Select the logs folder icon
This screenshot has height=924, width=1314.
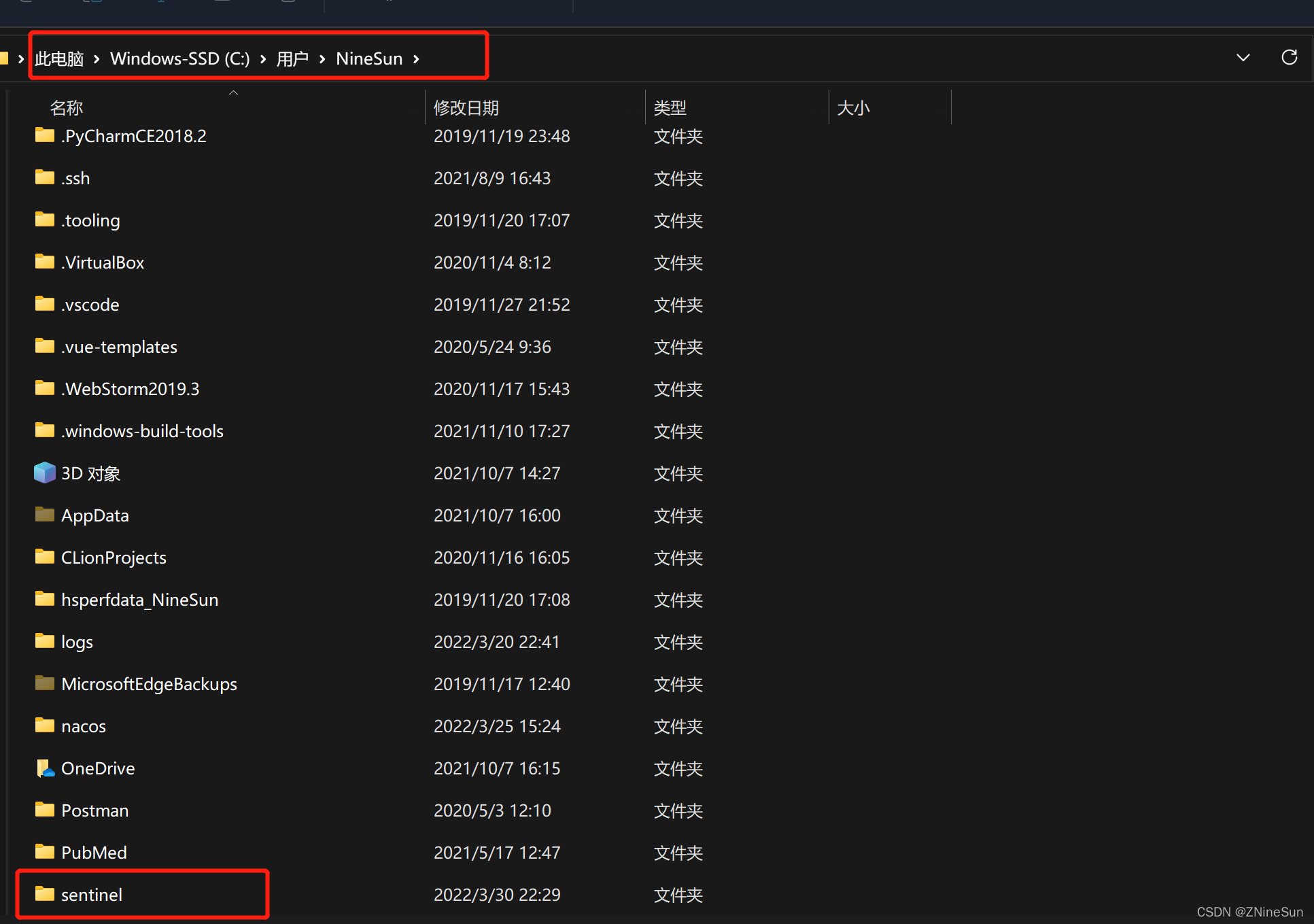tap(45, 641)
